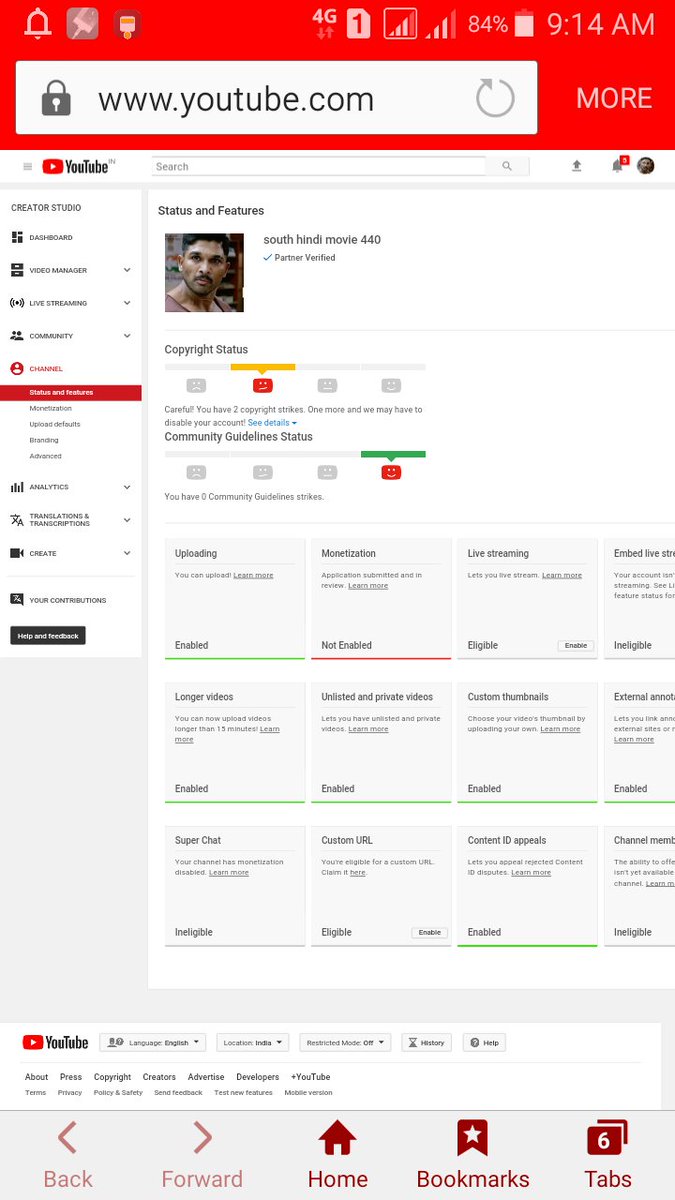Open the YouTube hamburger guide menu

pos(27,167)
